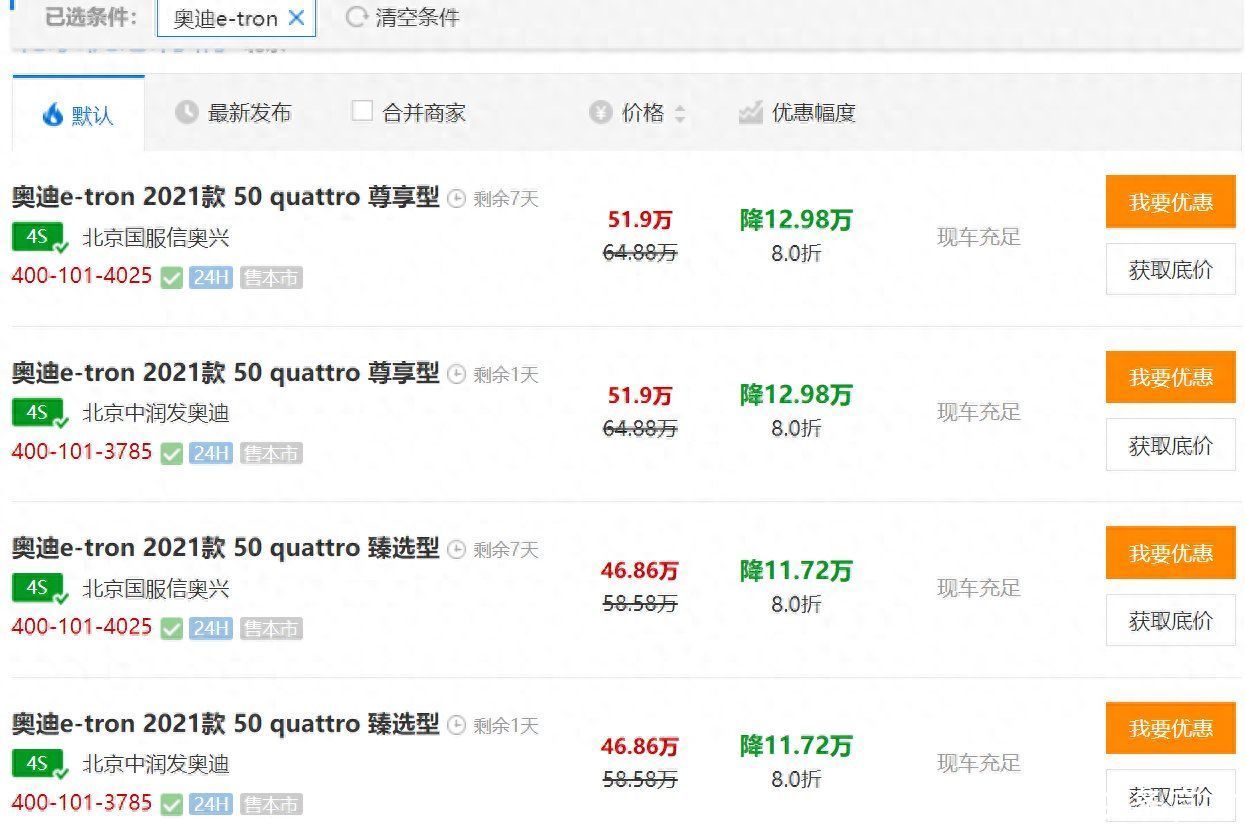Click 我要优惠 for second listing
The width and height of the screenshot is (1245, 828).
coord(1171,377)
